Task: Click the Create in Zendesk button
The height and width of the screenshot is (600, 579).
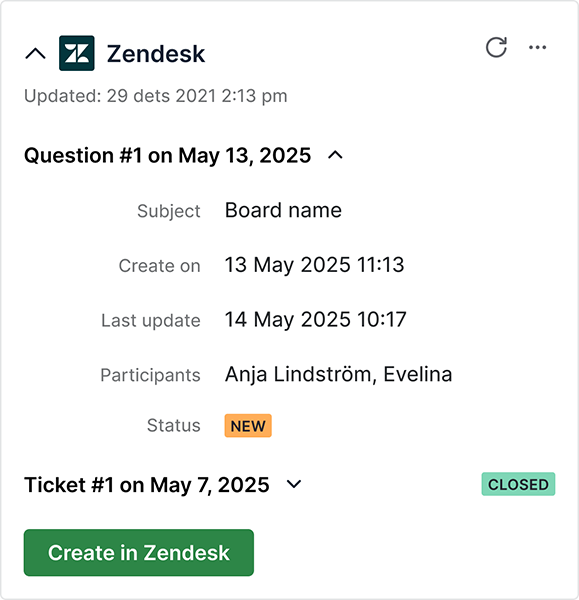Action: click(x=139, y=552)
